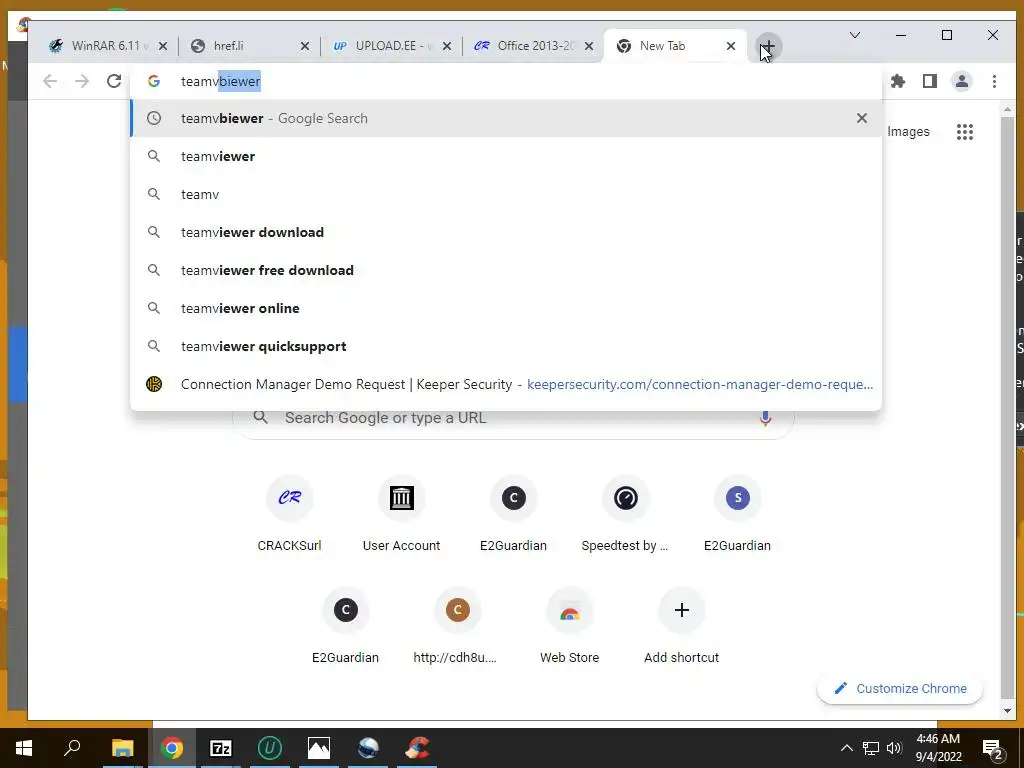This screenshot has height=768, width=1024.
Task: Open the tab search dropdown chevron
Action: [x=854, y=35]
